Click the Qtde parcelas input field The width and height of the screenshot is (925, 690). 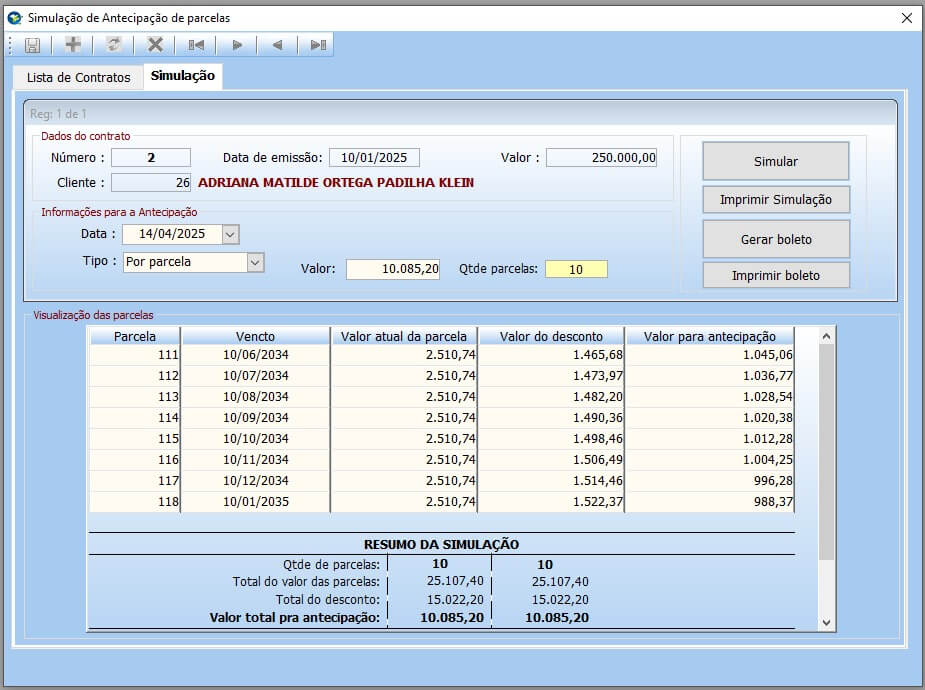576,269
